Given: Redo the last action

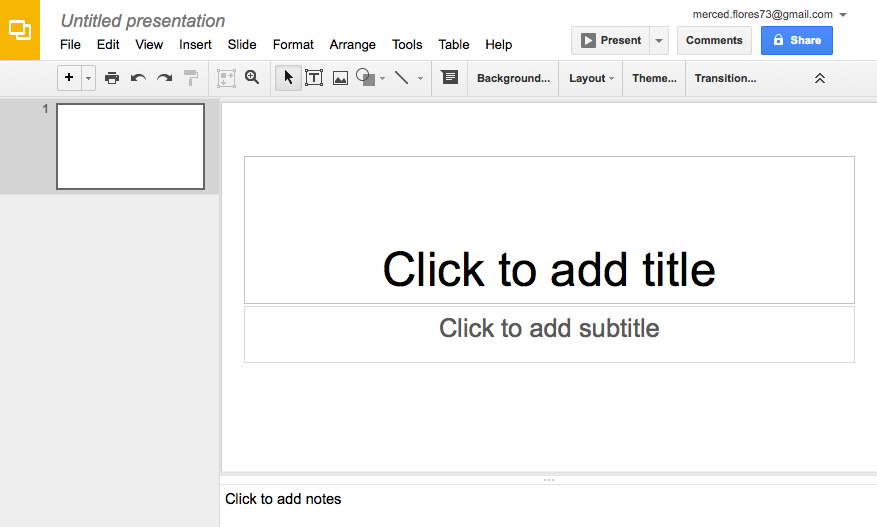Looking at the screenshot, I should pos(164,78).
